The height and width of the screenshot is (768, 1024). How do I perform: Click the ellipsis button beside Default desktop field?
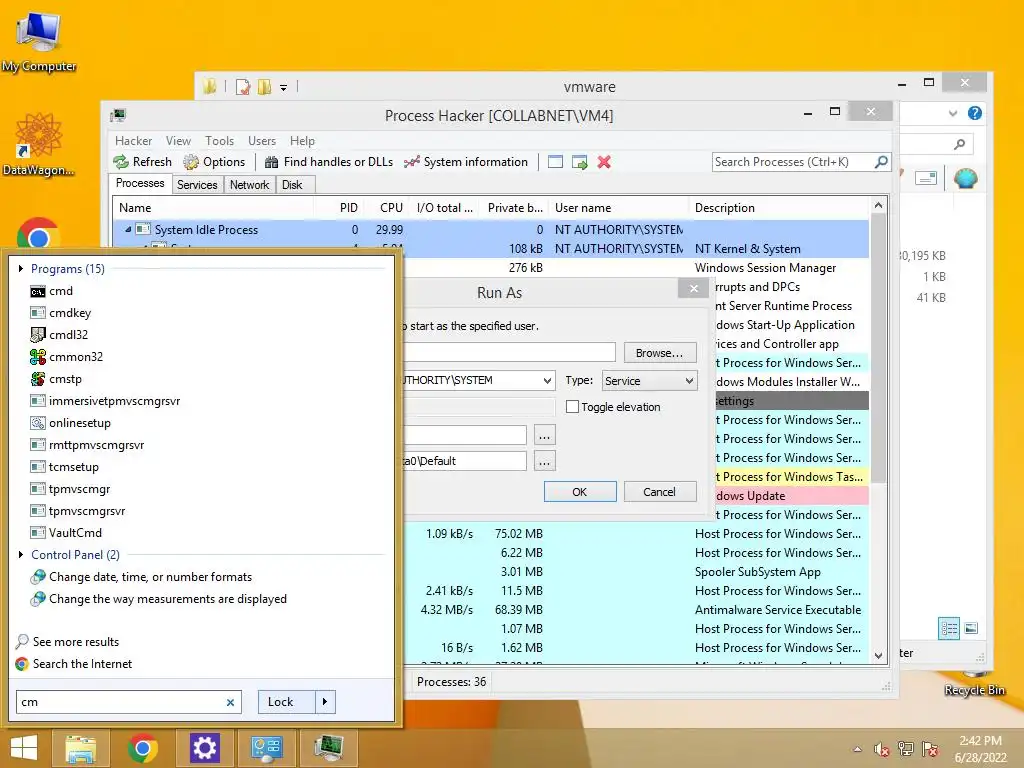point(545,461)
